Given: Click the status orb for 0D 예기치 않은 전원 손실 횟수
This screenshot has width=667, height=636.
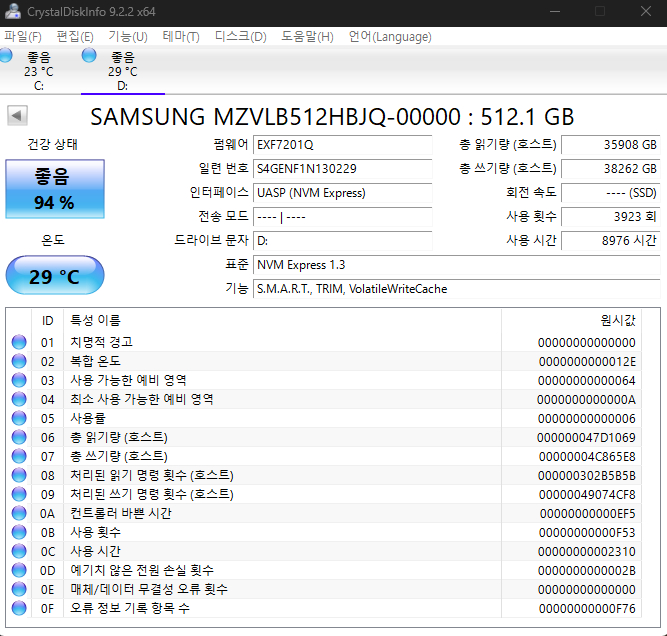Looking at the screenshot, I should point(19,570).
